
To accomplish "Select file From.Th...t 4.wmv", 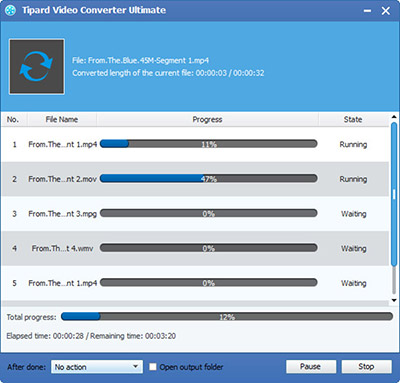I will (62, 248).
